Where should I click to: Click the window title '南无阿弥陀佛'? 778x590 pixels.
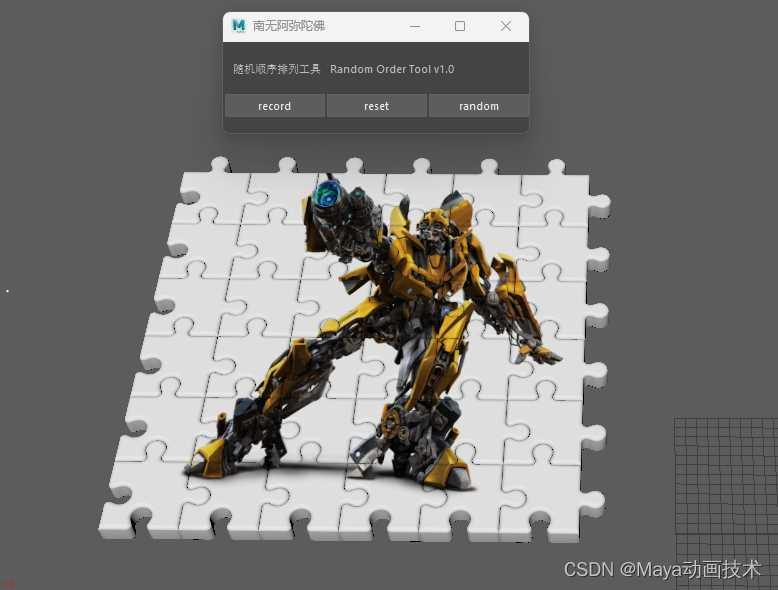tap(289, 25)
